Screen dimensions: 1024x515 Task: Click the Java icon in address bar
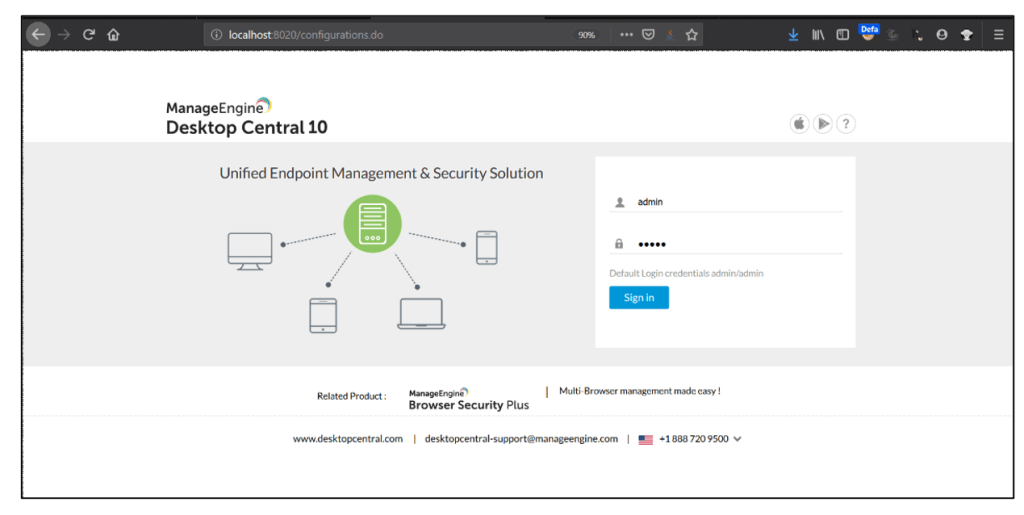tap(670, 35)
